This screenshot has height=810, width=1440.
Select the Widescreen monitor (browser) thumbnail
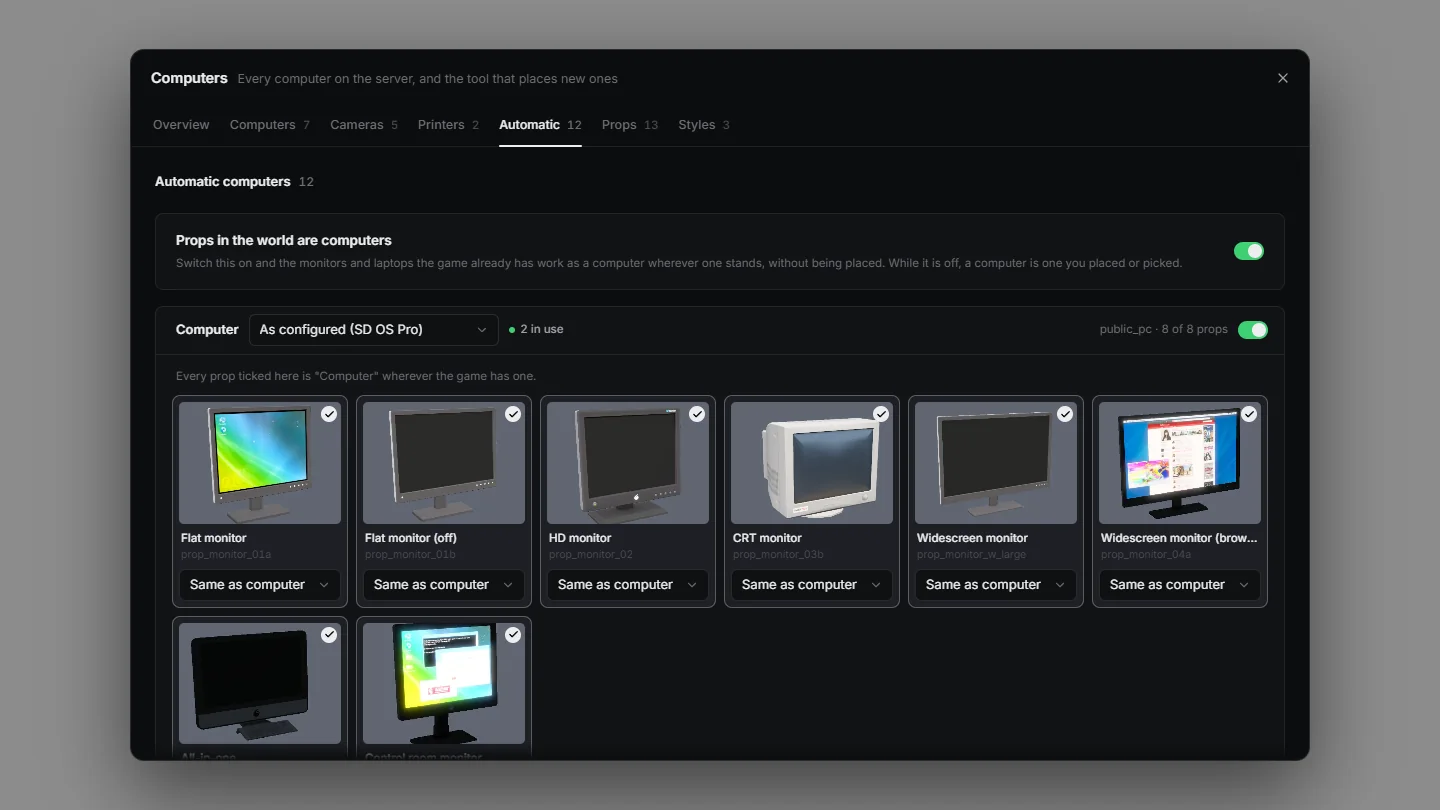click(x=1180, y=463)
